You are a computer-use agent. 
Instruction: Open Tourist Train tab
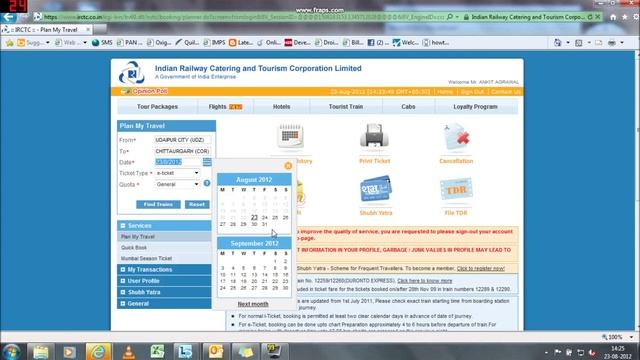[346, 107]
